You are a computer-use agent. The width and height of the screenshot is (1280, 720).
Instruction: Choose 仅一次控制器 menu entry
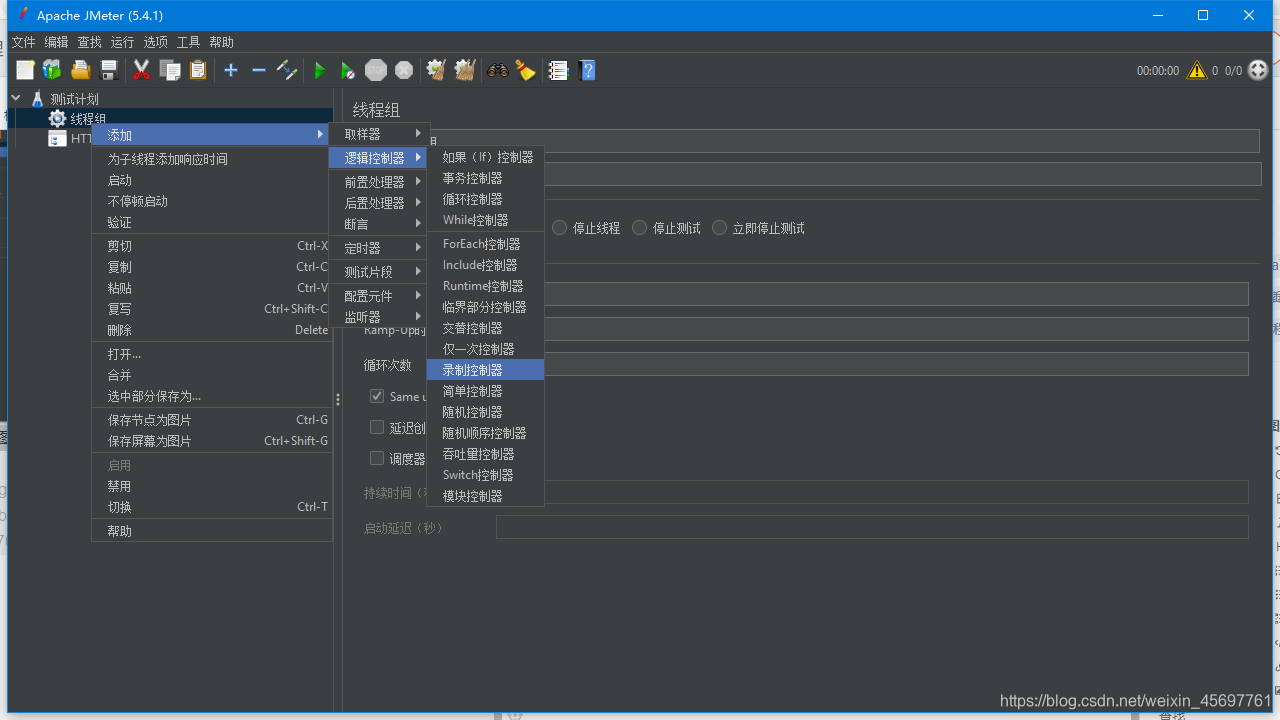(x=485, y=349)
